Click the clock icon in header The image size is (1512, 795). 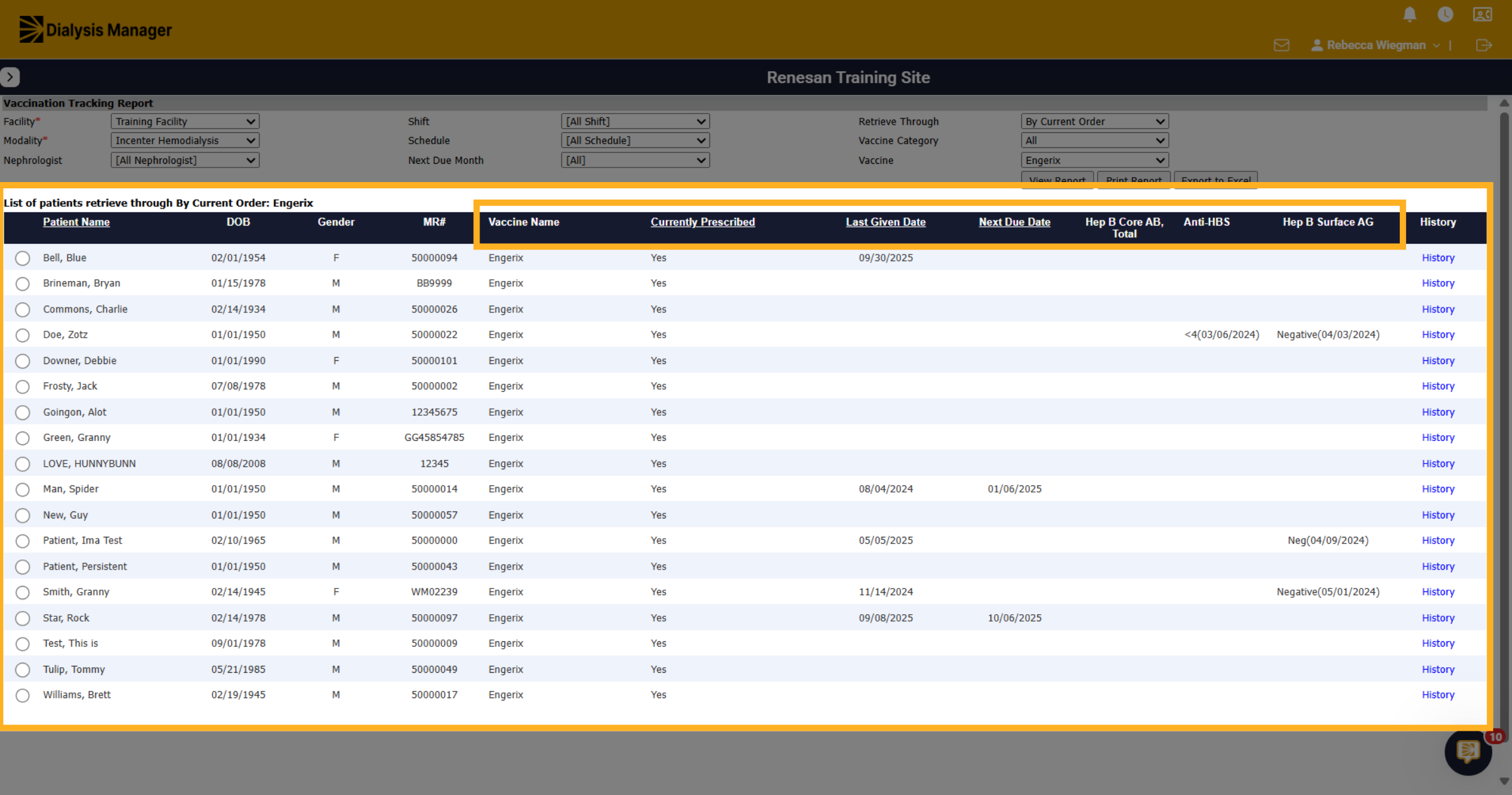[1445, 14]
